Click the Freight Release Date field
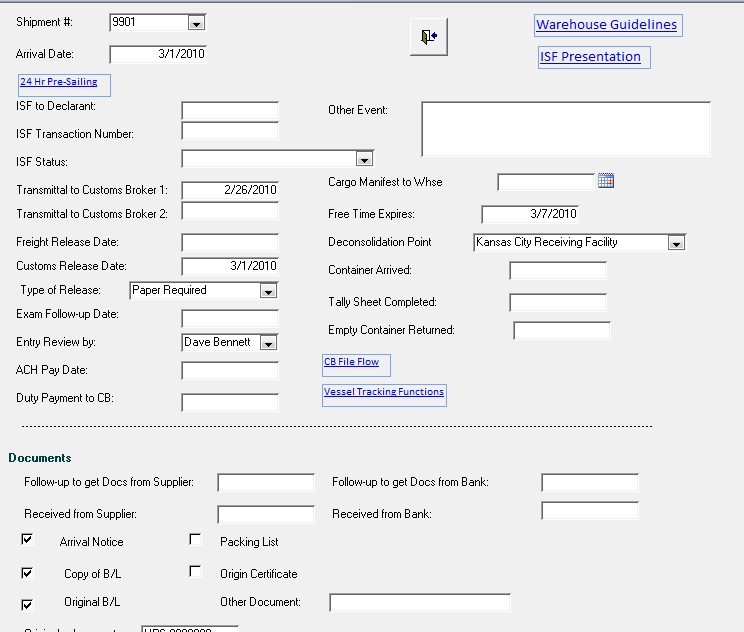Image resolution: width=744 pixels, height=632 pixels. 230,242
